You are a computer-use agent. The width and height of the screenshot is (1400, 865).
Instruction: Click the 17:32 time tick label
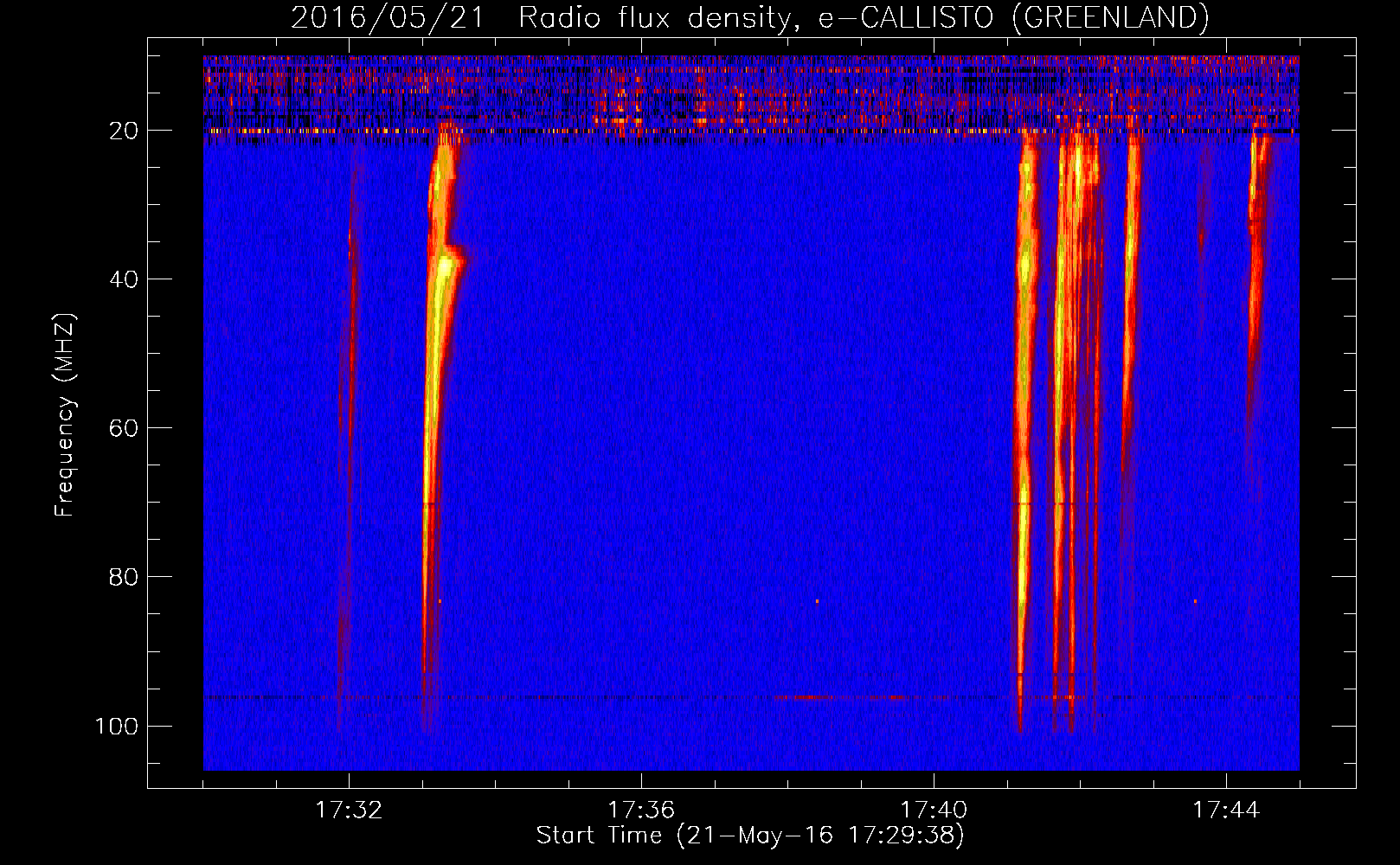click(x=349, y=810)
